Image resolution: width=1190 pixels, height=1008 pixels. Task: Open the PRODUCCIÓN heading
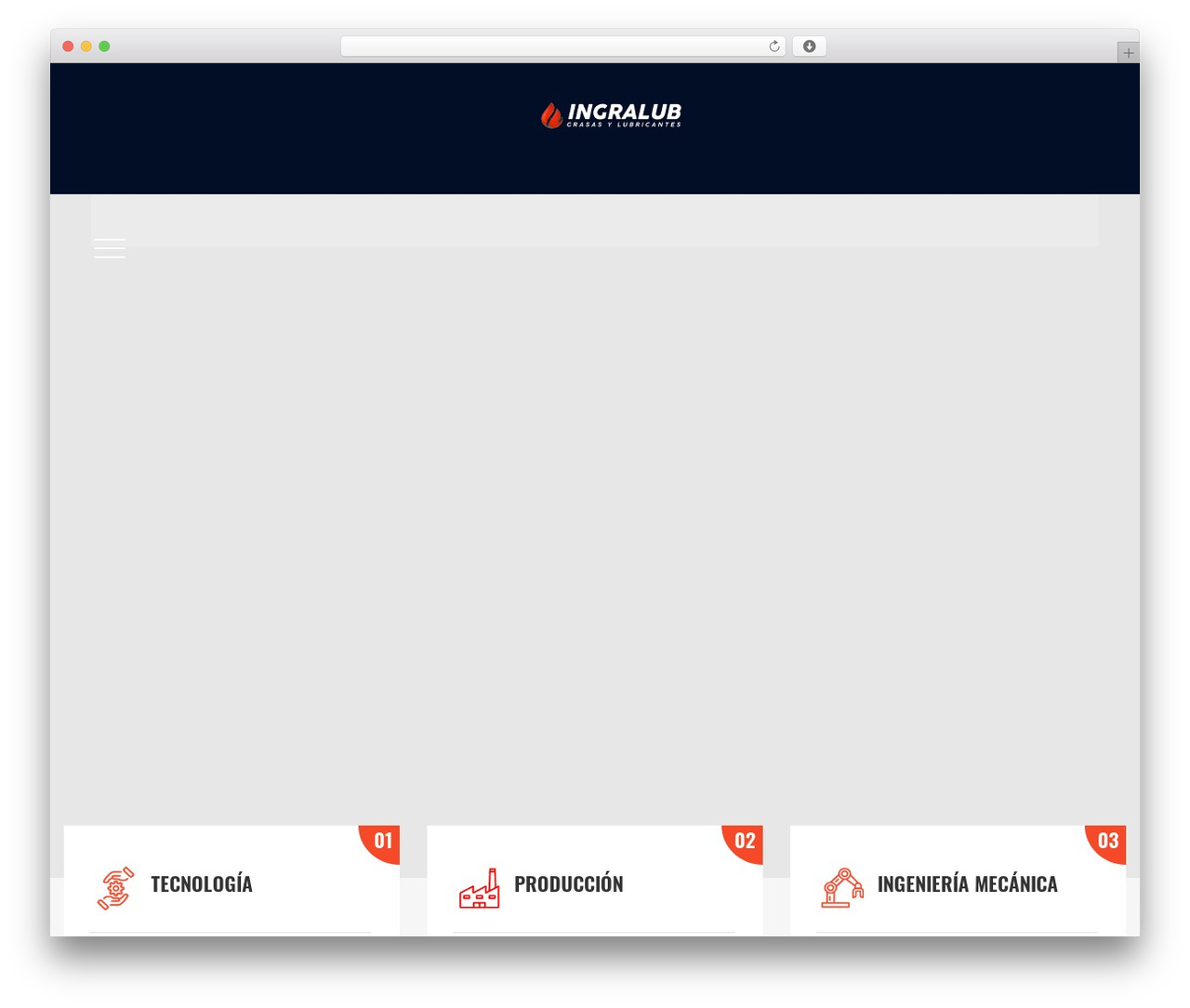(x=569, y=884)
